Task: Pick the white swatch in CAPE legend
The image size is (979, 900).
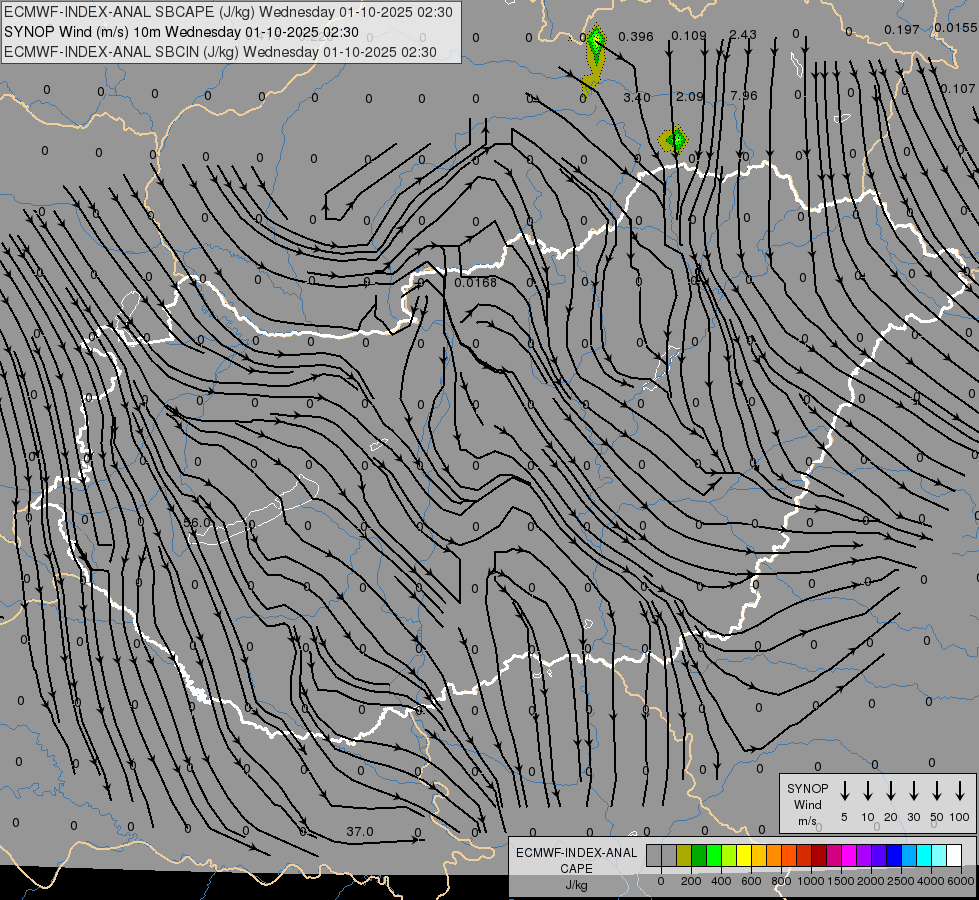Action: pos(954,856)
